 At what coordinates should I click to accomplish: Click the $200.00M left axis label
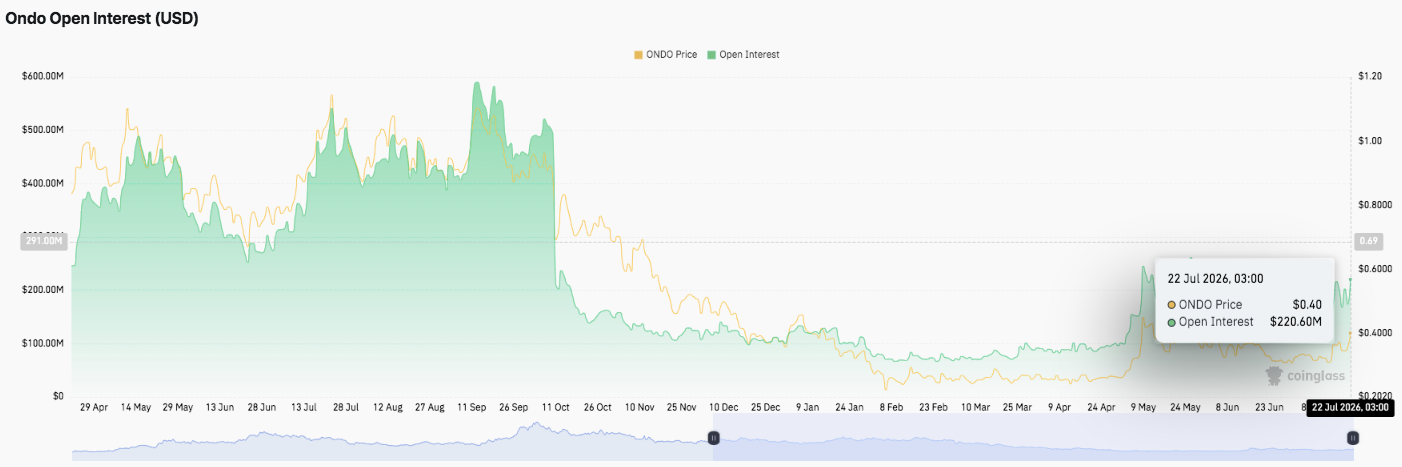(x=42, y=290)
